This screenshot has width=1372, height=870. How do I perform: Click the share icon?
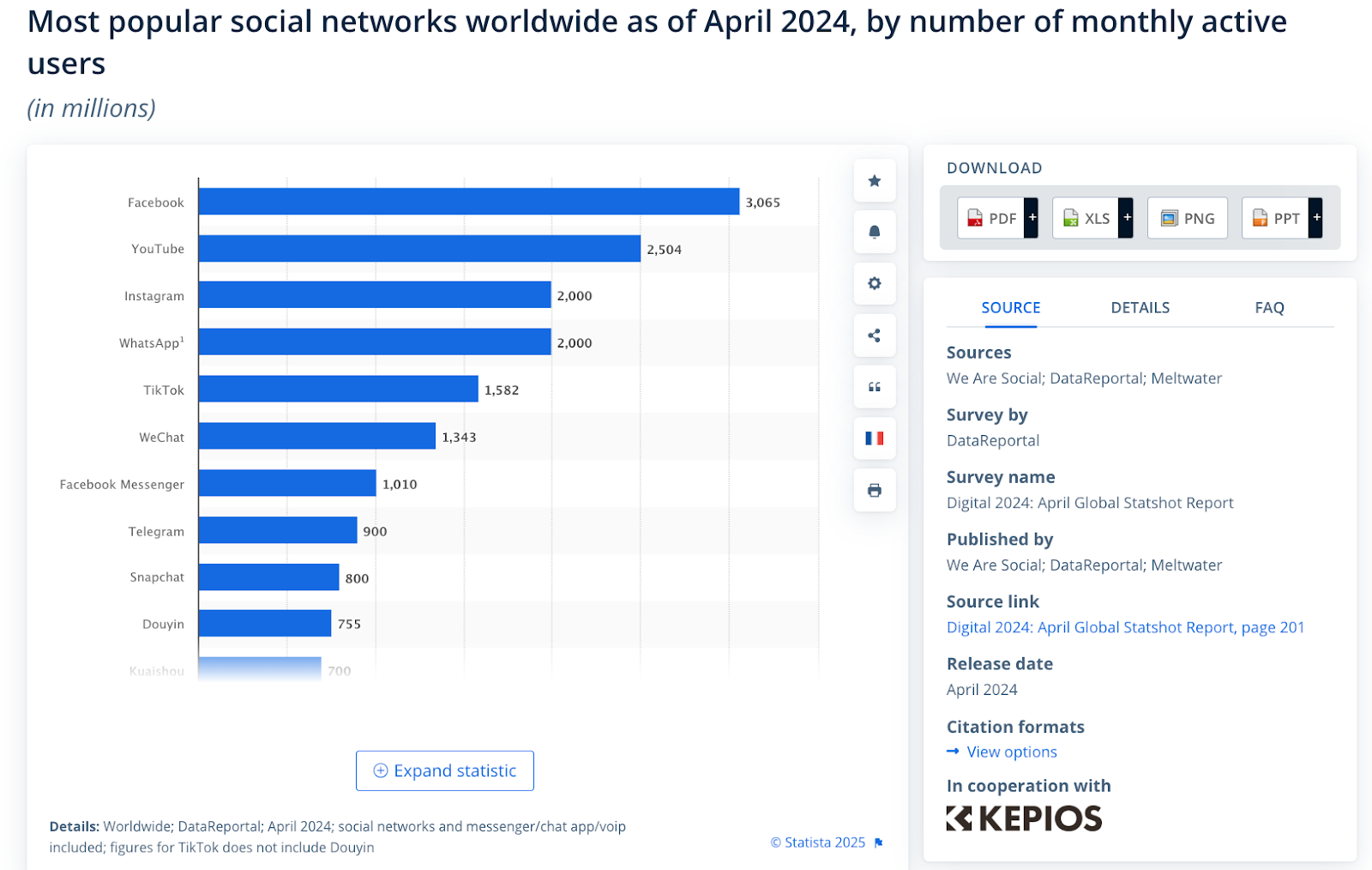874,335
